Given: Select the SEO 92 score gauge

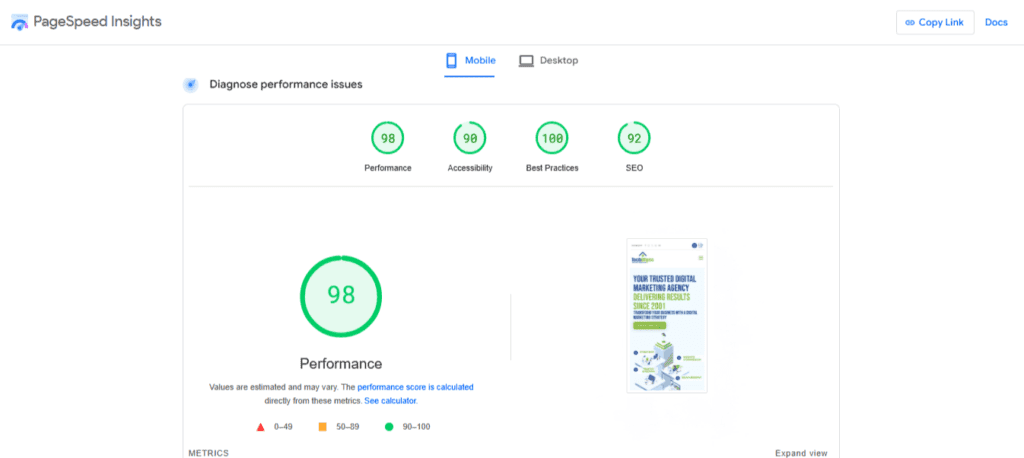Looking at the screenshot, I should (x=634, y=138).
